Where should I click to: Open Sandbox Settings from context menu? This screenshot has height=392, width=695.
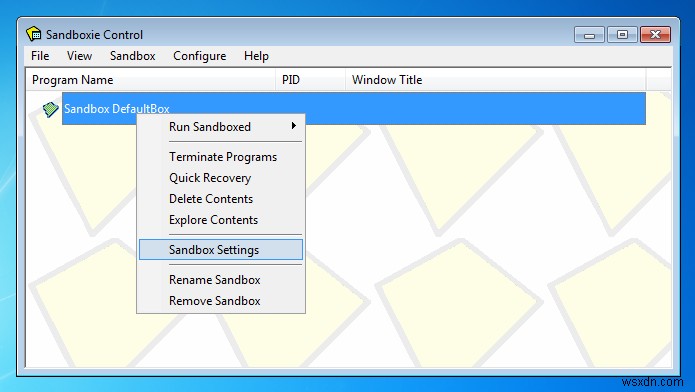[221, 250]
